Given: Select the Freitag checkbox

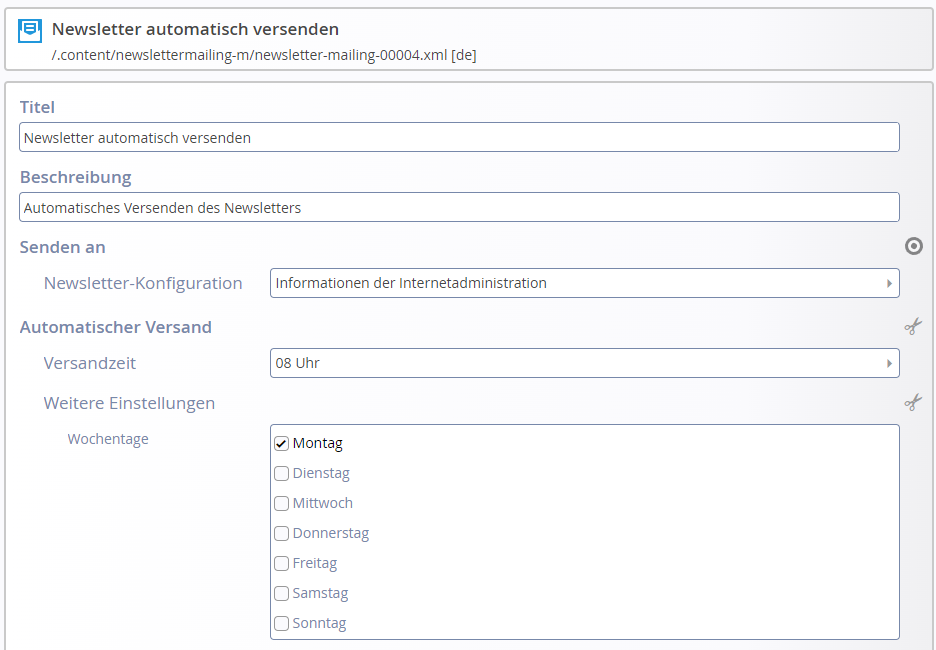Looking at the screenshot, I should [281, 563].
